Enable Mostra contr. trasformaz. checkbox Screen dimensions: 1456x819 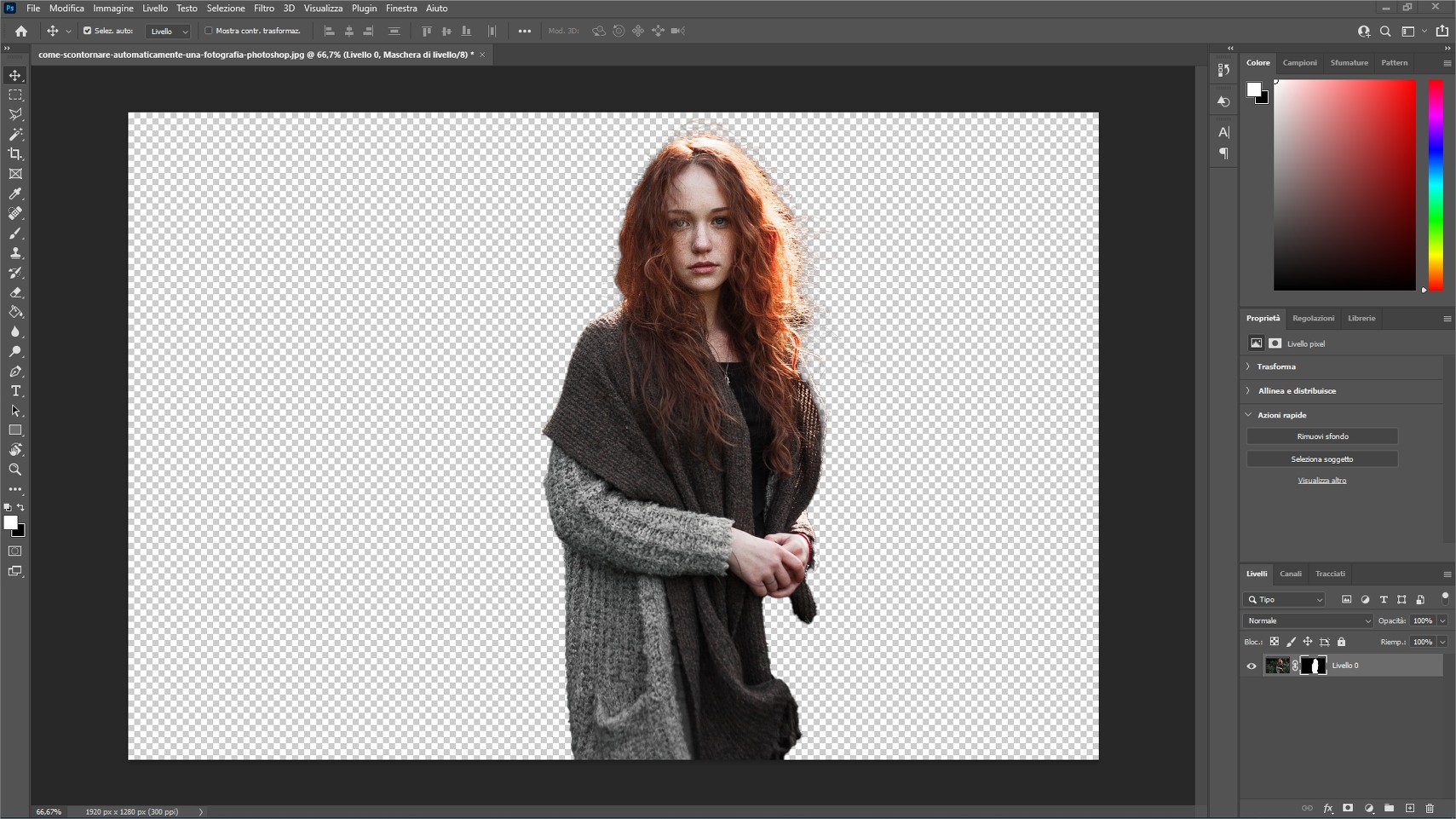209,31
